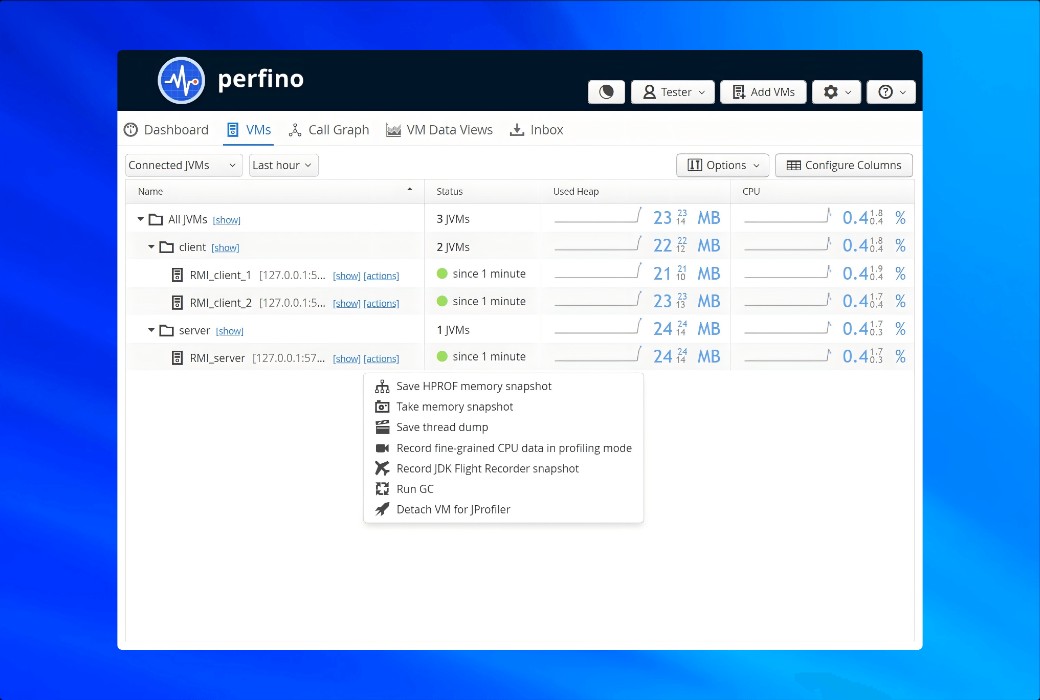
Task: Open the Connected JVMs dropdown
Action: [x=183, y=165]
